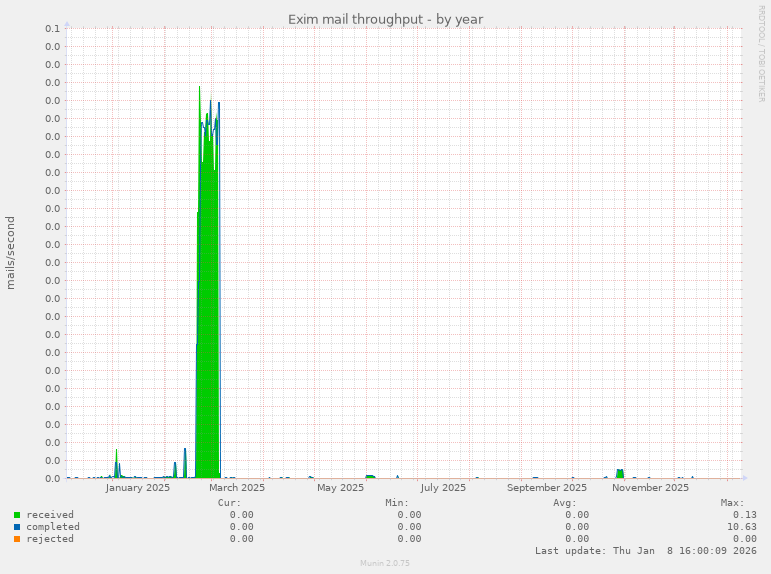
Task: Click the 0.1 top y-axis value
Action: [x=53, y=29]
